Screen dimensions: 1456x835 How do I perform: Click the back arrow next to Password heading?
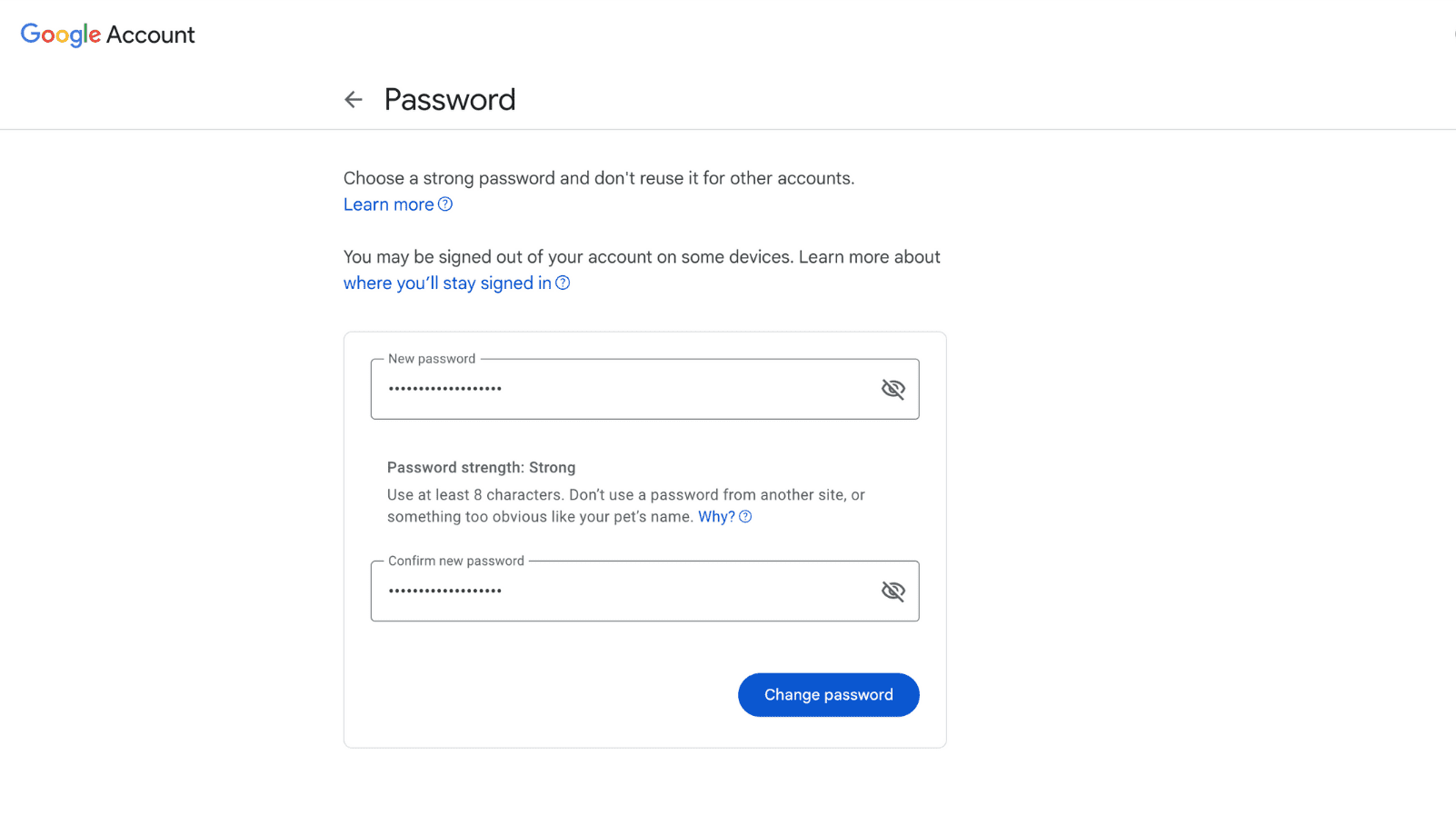coord(354,99)
